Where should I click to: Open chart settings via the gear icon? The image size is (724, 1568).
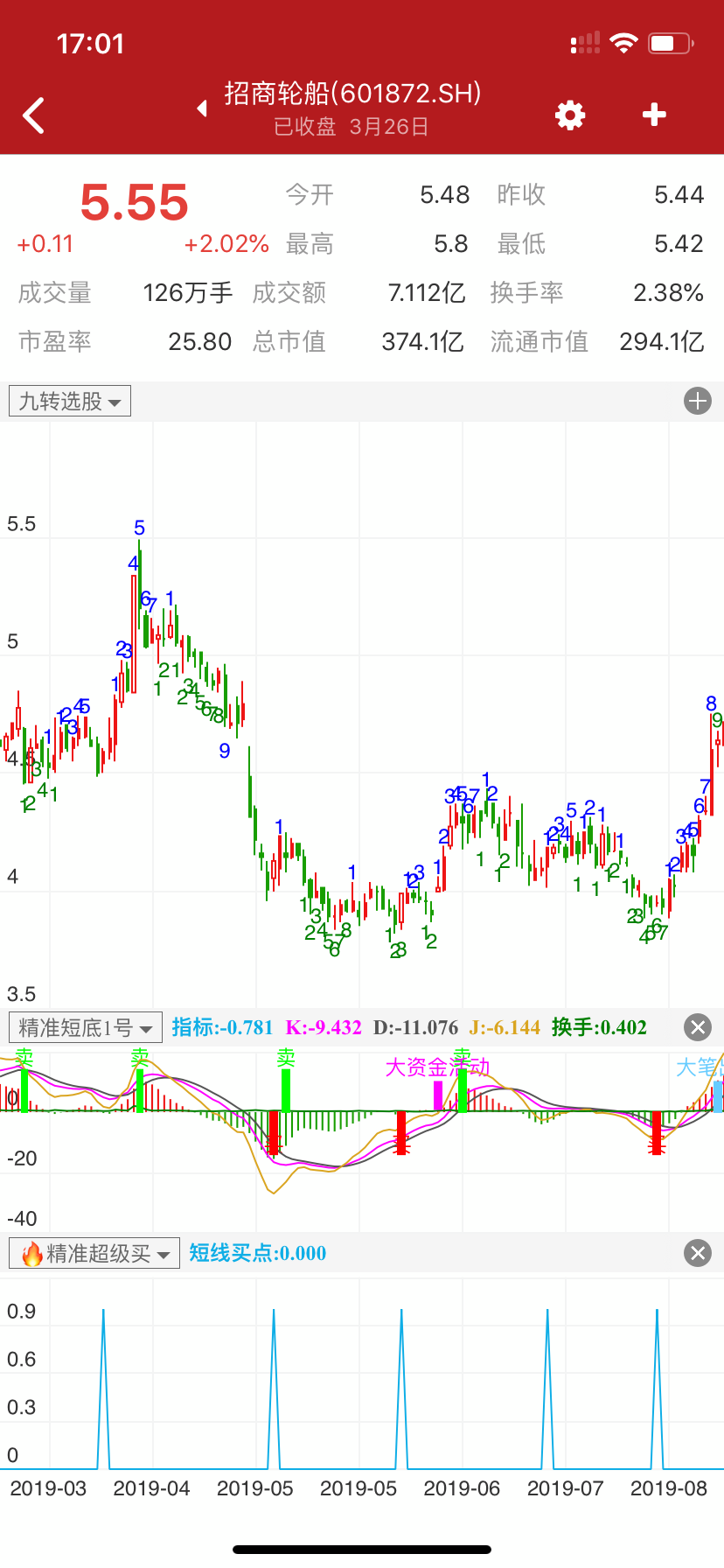pyautogui.click(x=570, y=115)
